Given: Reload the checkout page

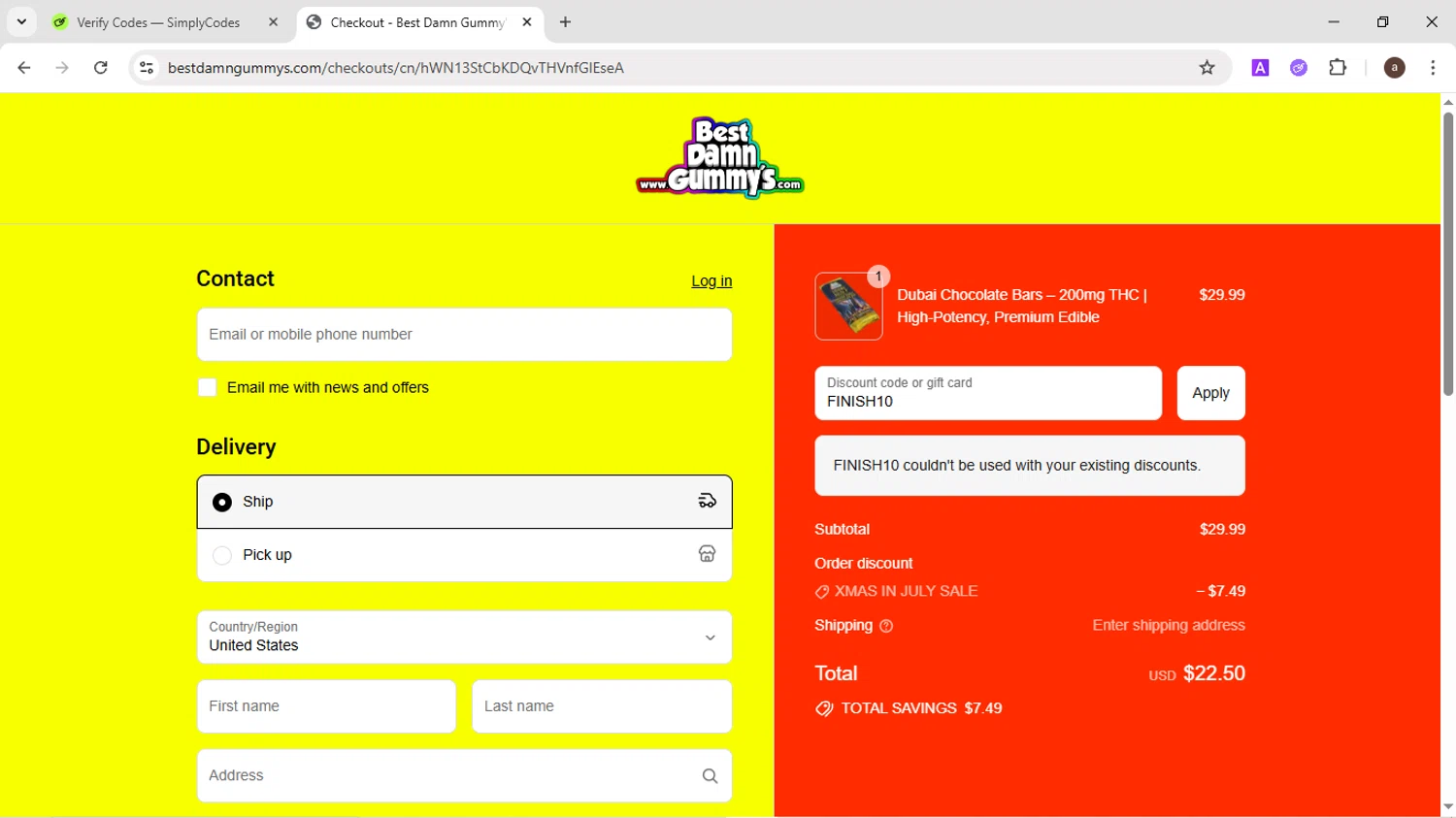Looking at the screenshot, I should tap(101, 68).
